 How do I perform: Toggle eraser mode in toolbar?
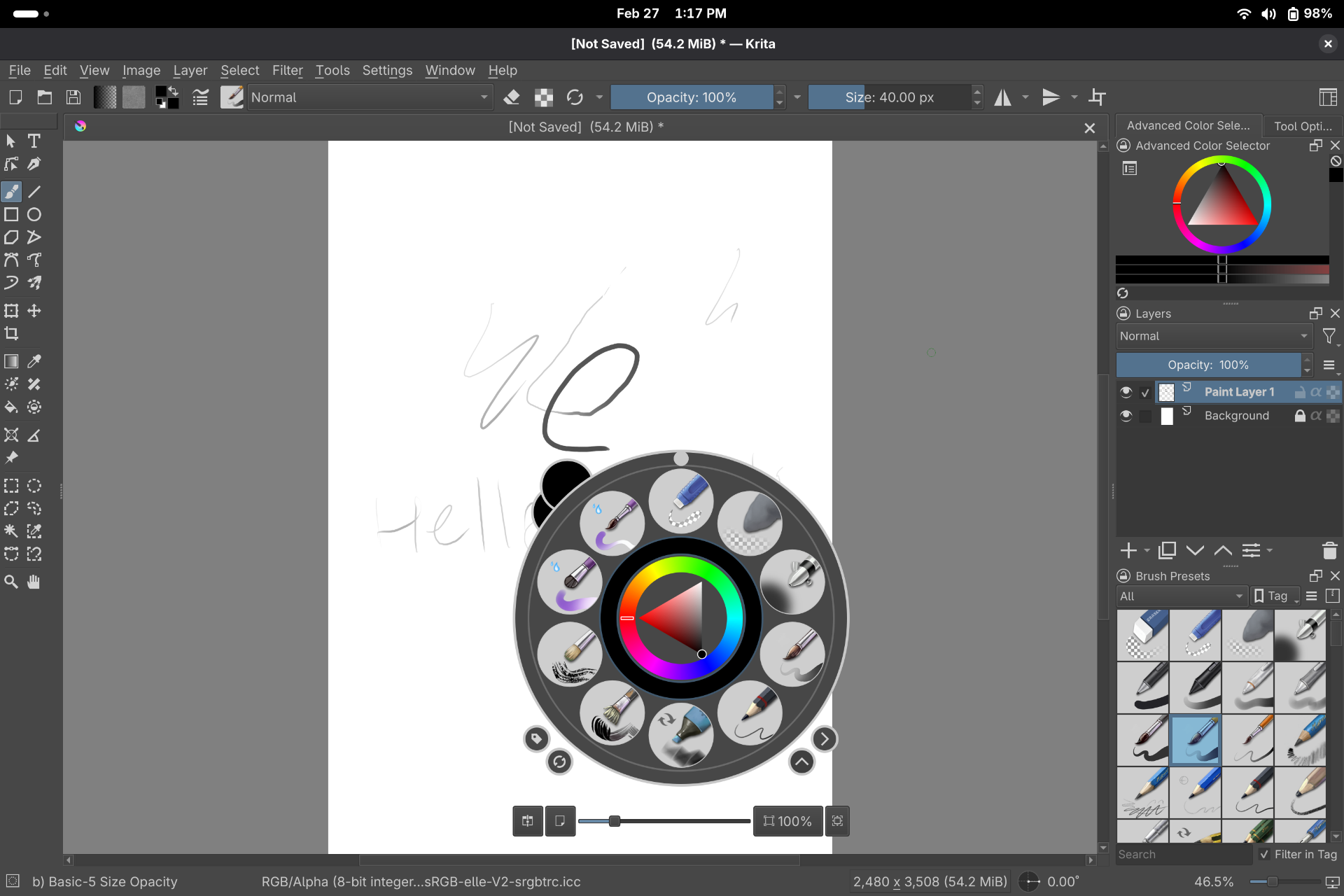[512, 97]
